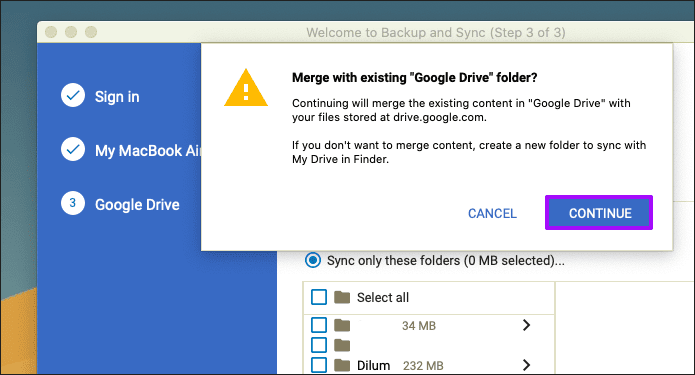This screenshot has height=375, width=695.
Task: Click CANCEL in the merge dialog
Action: (x=492, y=214)
